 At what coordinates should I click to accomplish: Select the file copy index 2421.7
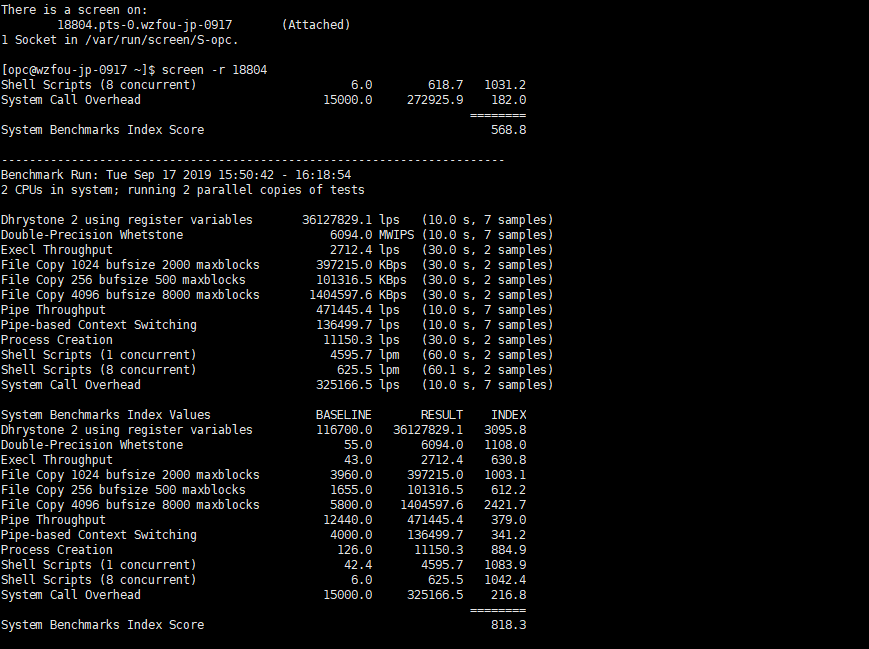[505, 504]
